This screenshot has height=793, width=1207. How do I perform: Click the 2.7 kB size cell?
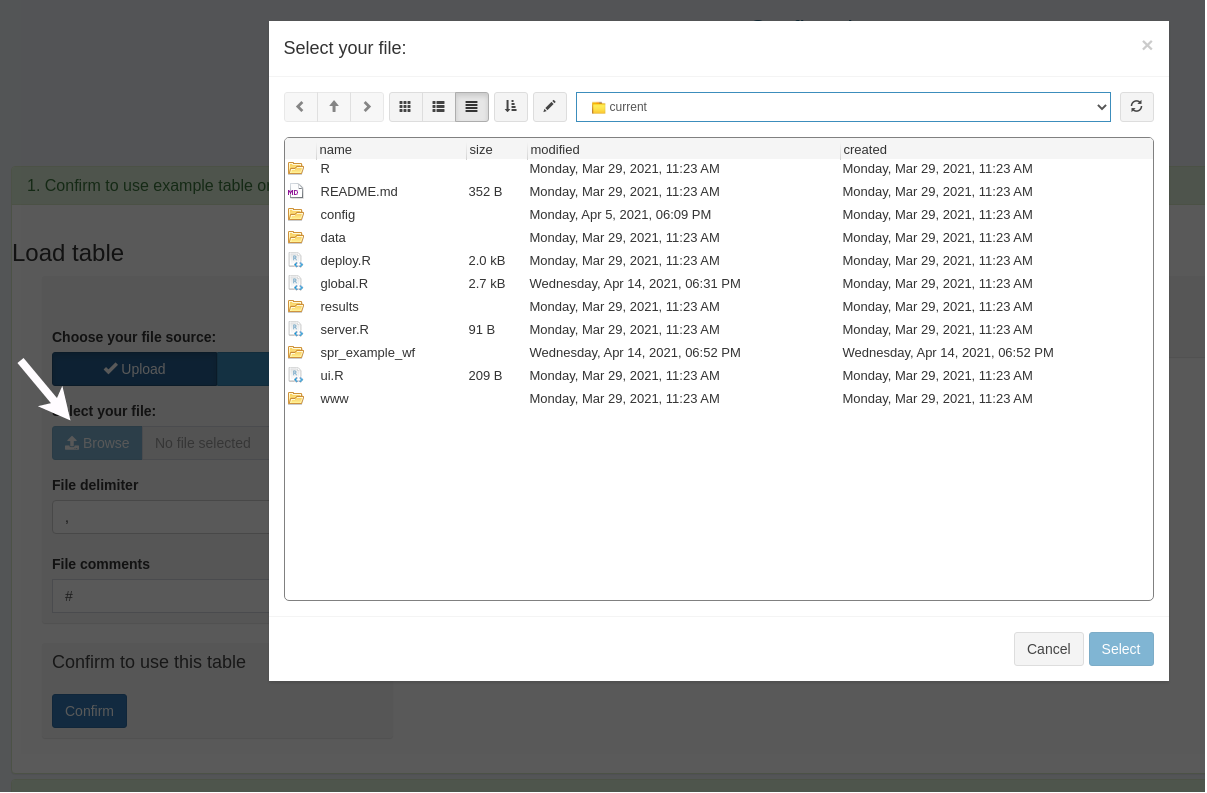[x=487, y=283]
